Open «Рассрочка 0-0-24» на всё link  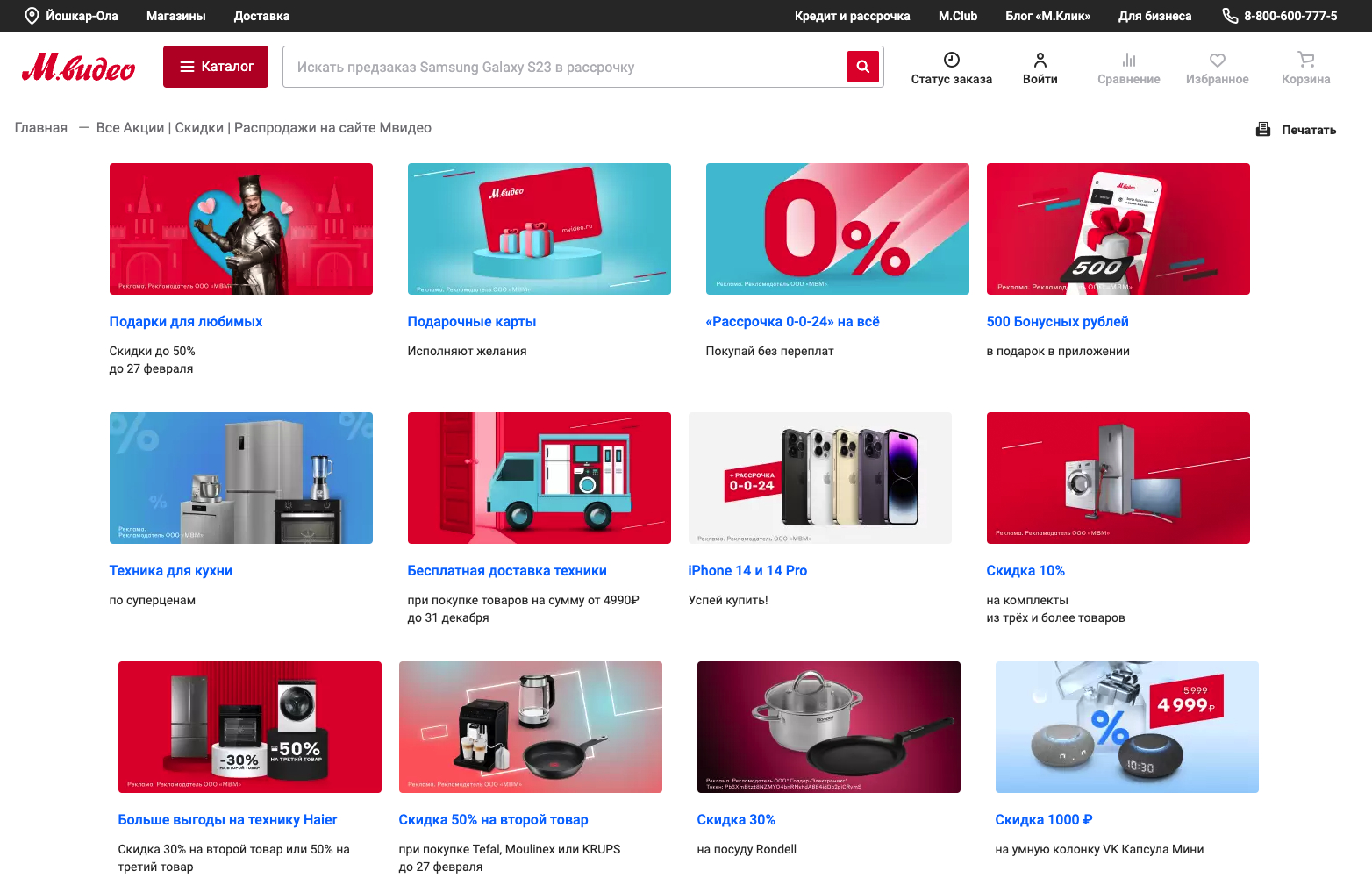[x=793, y=322]
